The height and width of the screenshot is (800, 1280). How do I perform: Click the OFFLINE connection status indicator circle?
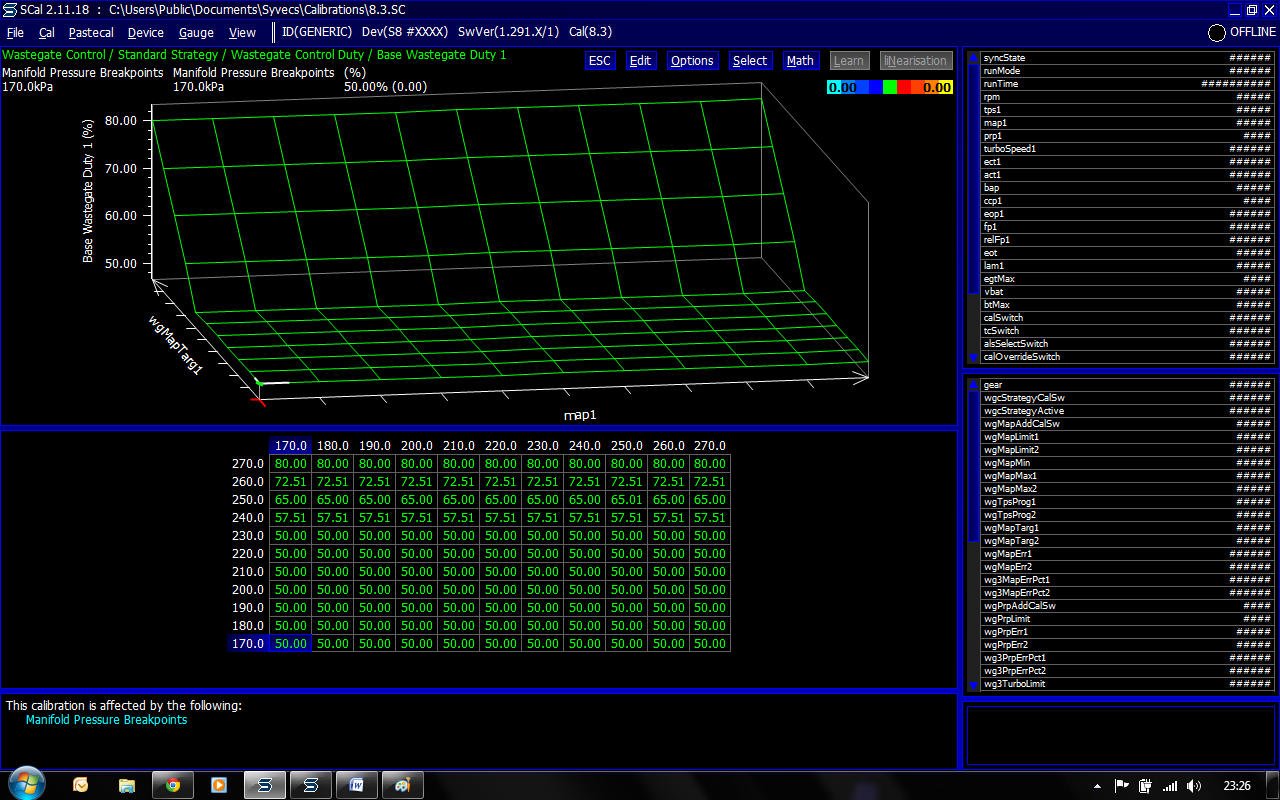1217,32
